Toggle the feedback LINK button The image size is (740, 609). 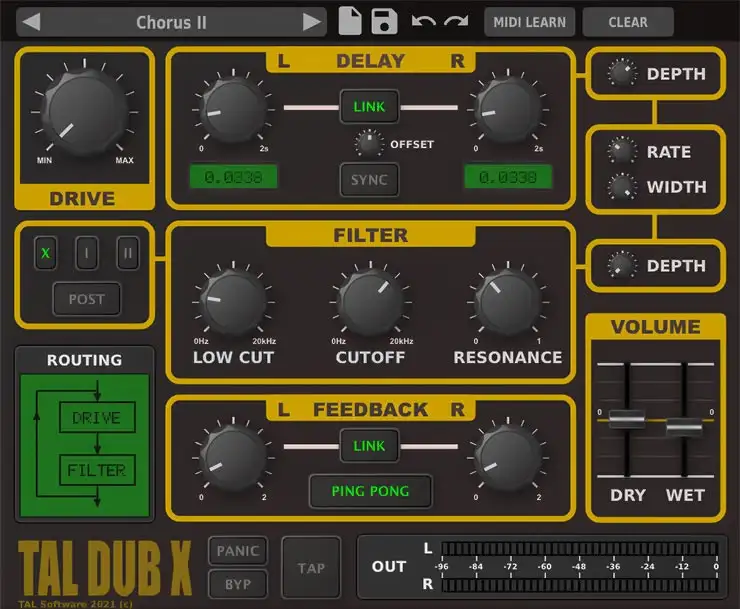[x=369, y=446]
